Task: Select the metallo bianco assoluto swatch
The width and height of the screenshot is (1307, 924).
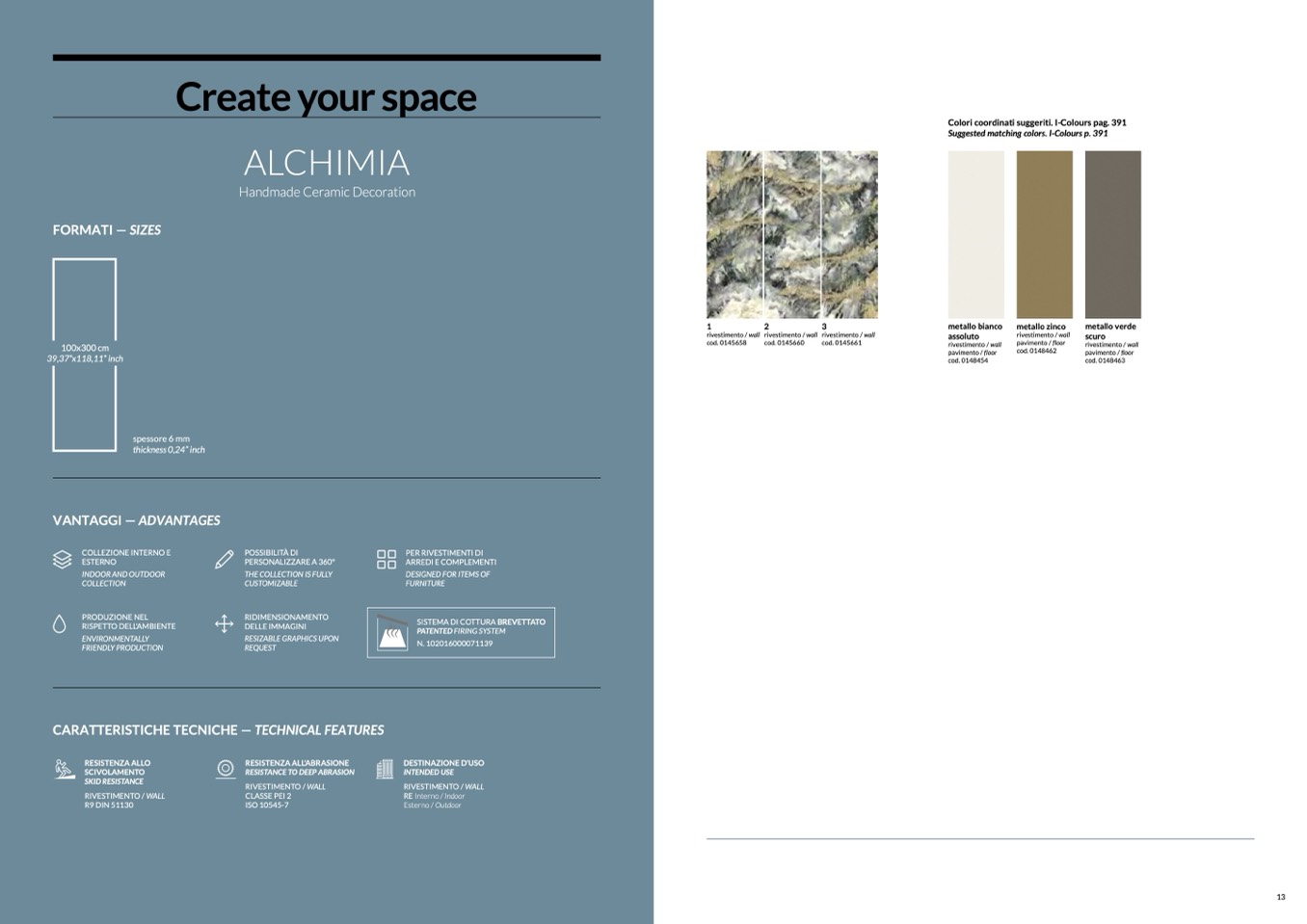Action: 975,234
